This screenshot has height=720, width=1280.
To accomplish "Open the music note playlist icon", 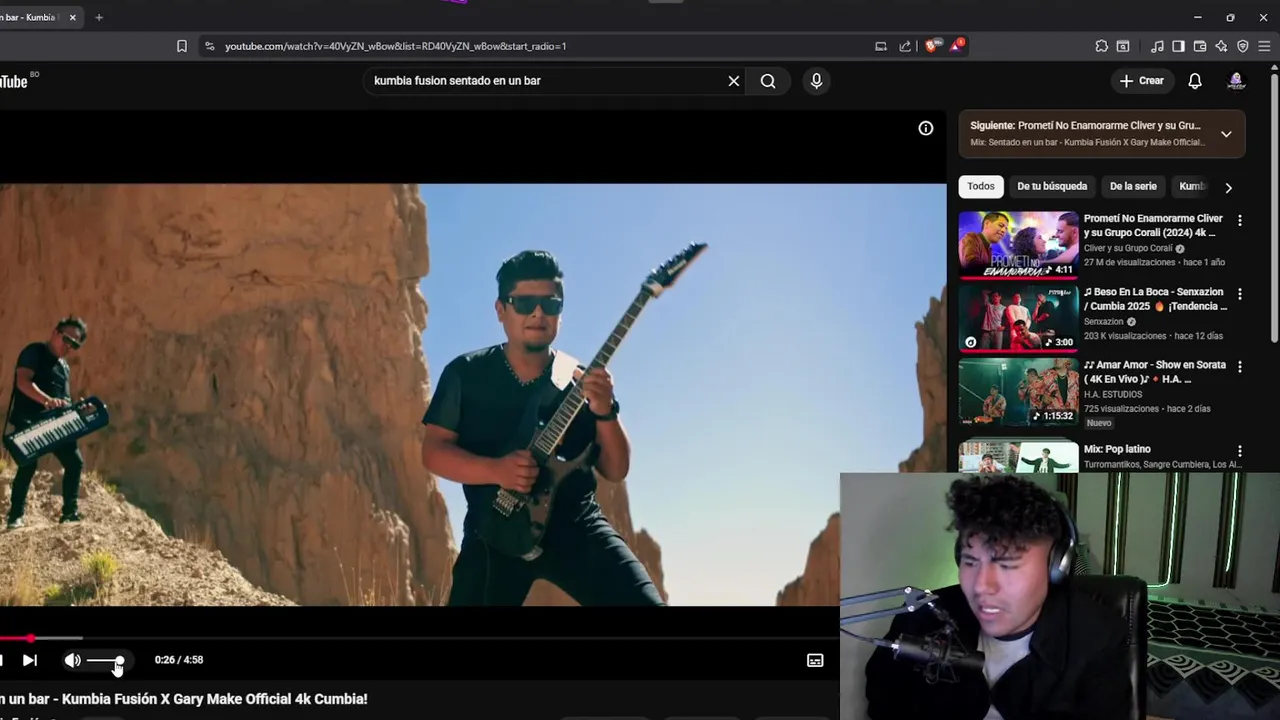I will click(1157, 46).
